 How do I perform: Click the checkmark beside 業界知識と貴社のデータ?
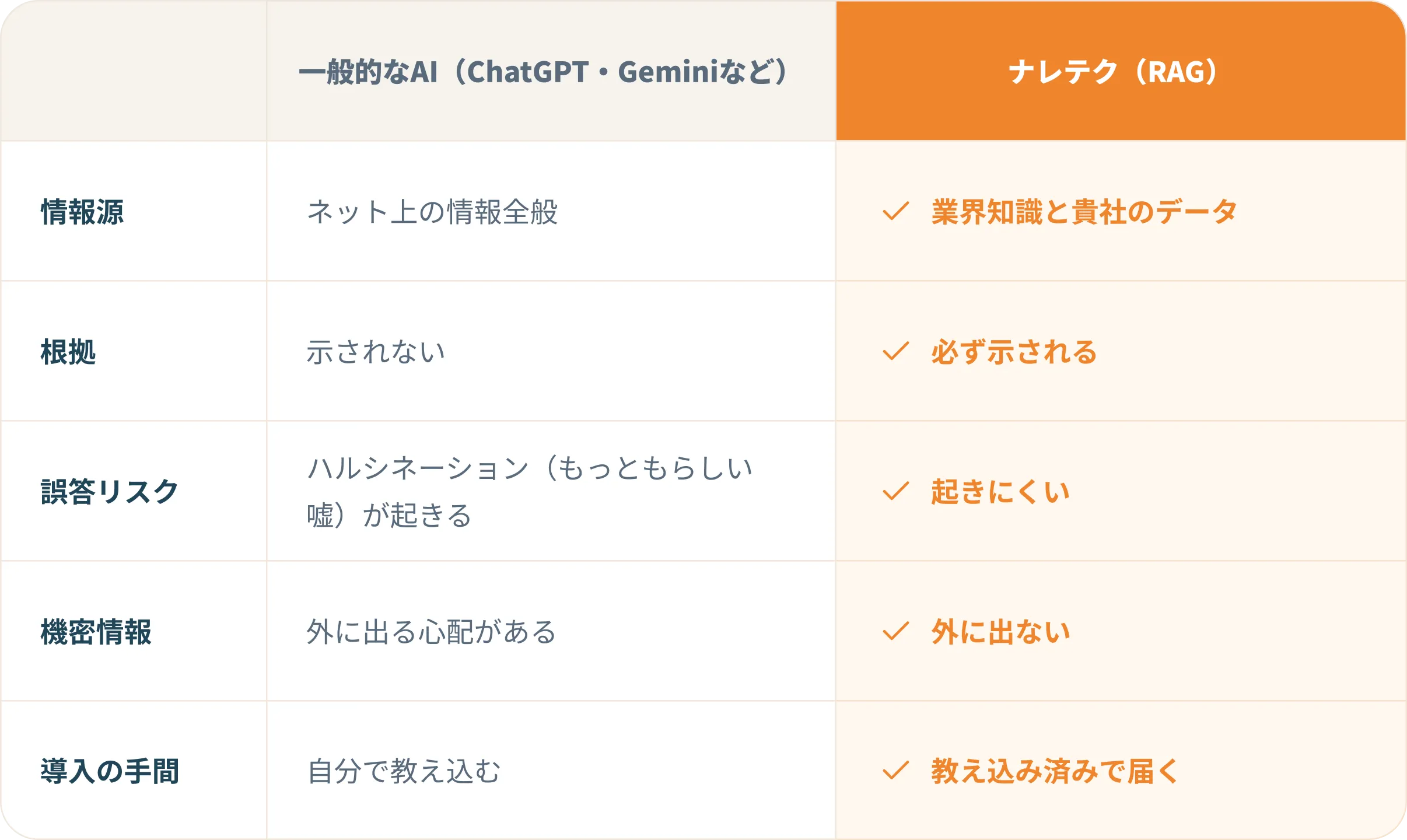896,211
